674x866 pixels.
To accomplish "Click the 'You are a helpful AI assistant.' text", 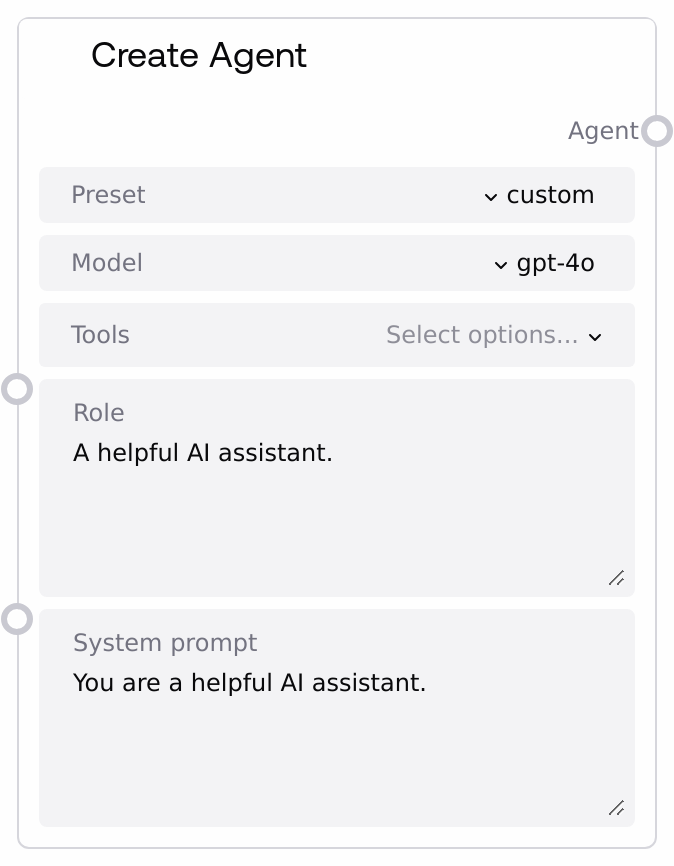I will (249, 683).
